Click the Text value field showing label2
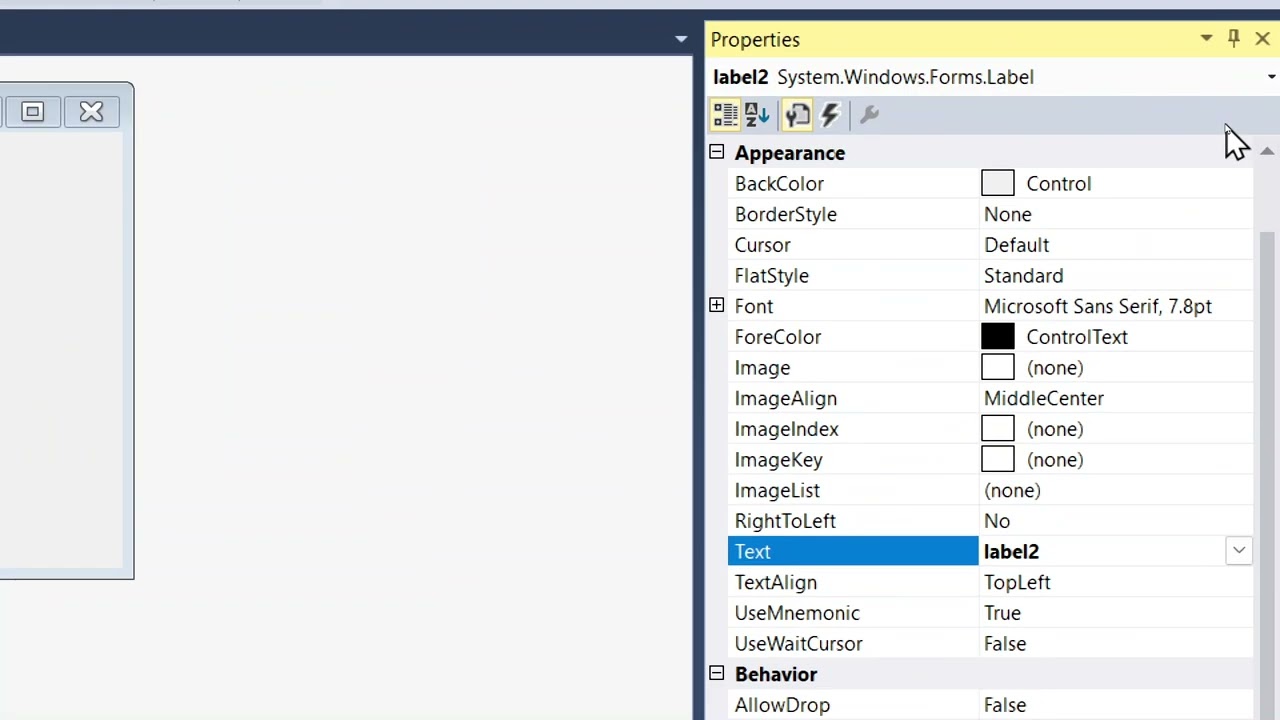 click(x=1100, y=552)
